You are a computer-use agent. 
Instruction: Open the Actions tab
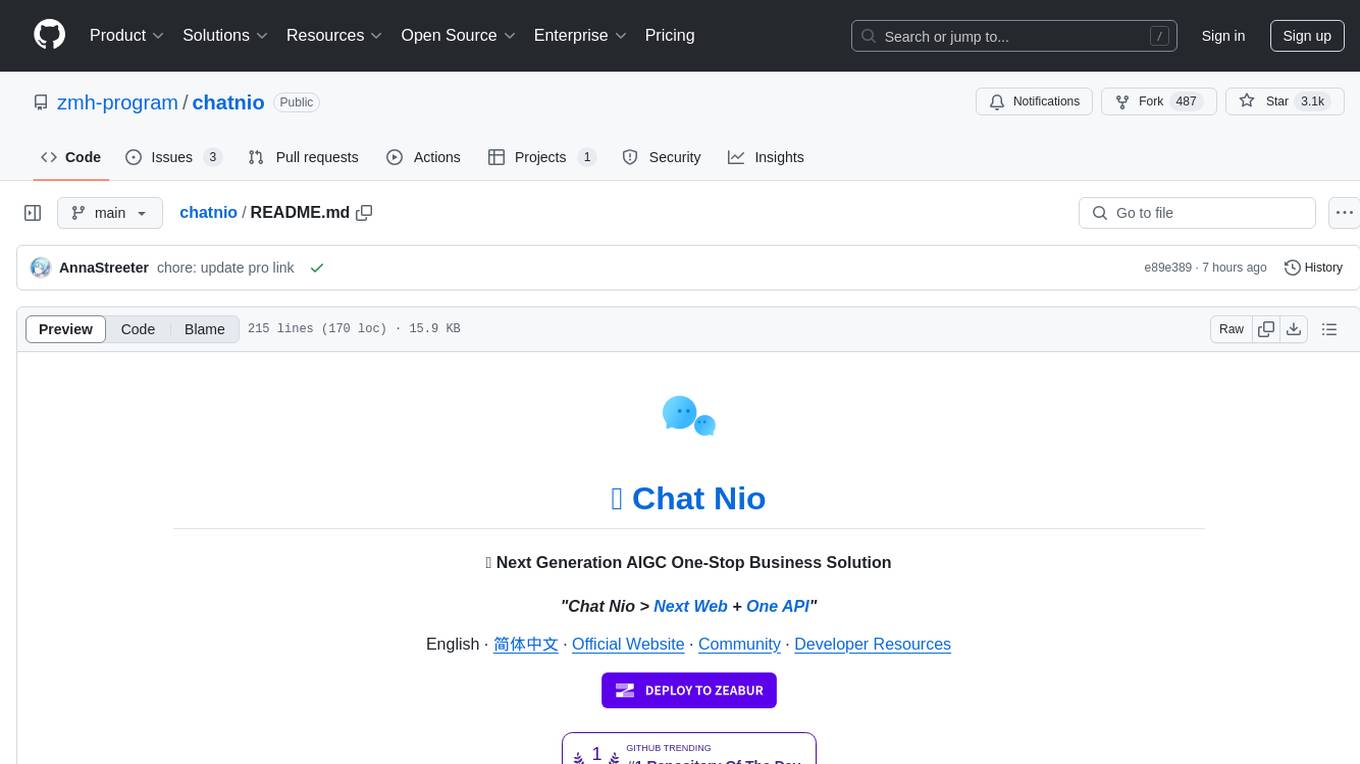[423, 157]
